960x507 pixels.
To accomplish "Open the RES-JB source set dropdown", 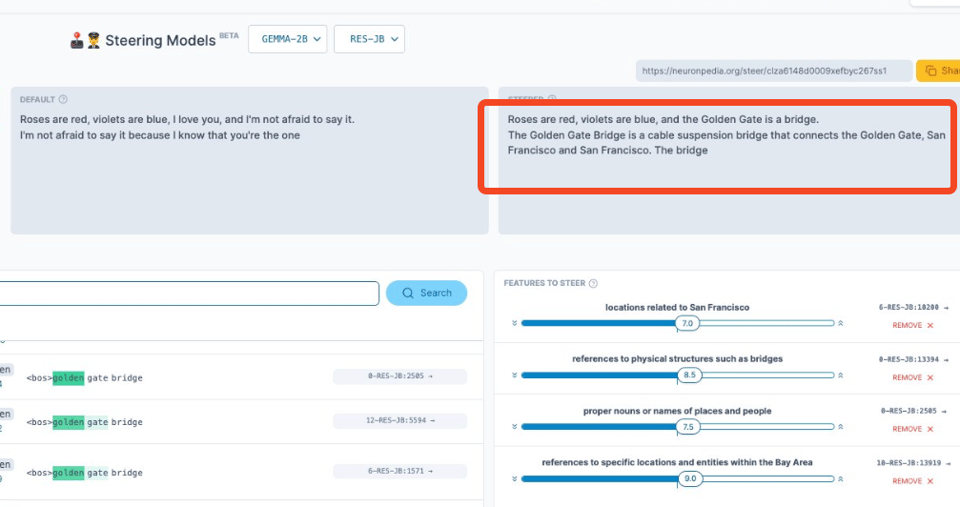I will point(368,39).
